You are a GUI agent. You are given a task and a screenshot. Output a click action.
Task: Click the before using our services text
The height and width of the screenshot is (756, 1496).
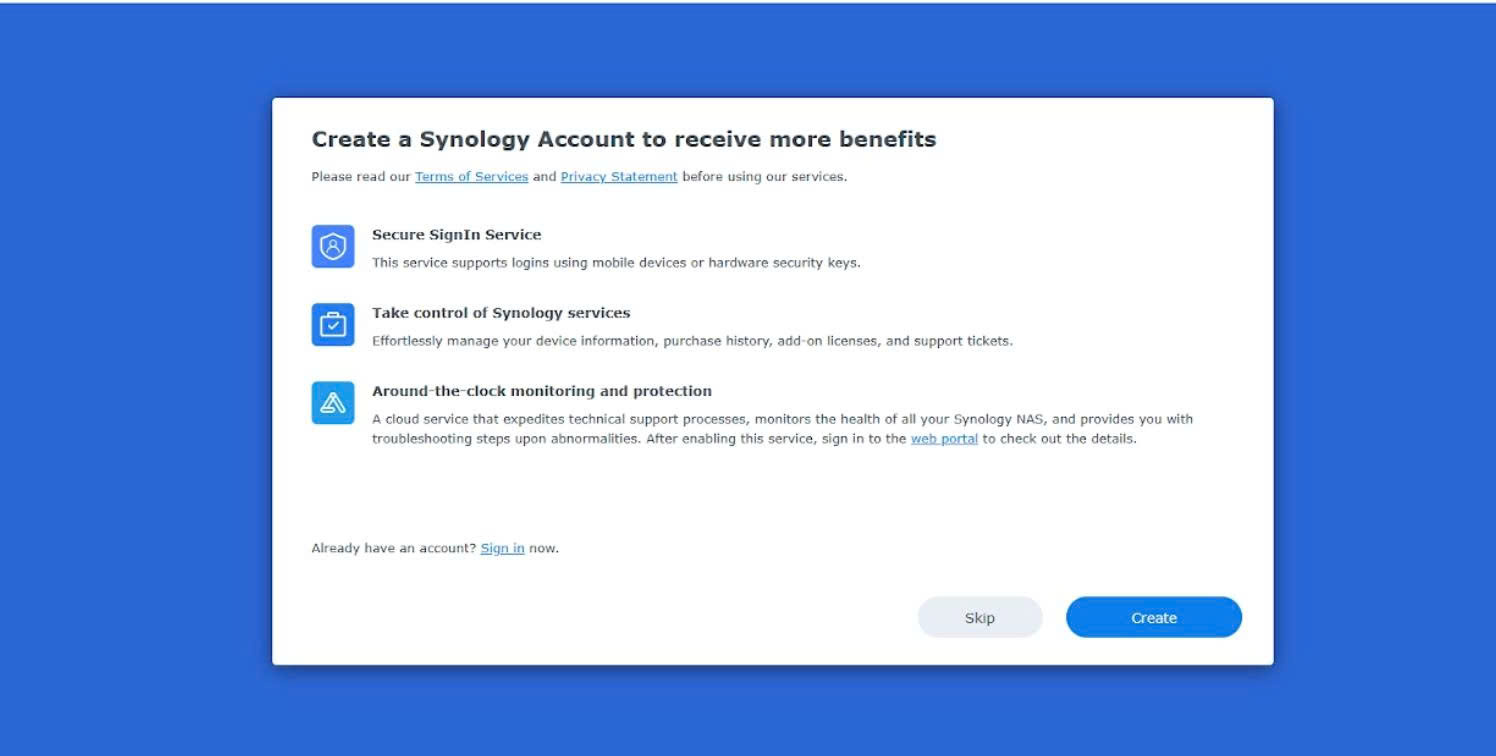coord(764,177)
